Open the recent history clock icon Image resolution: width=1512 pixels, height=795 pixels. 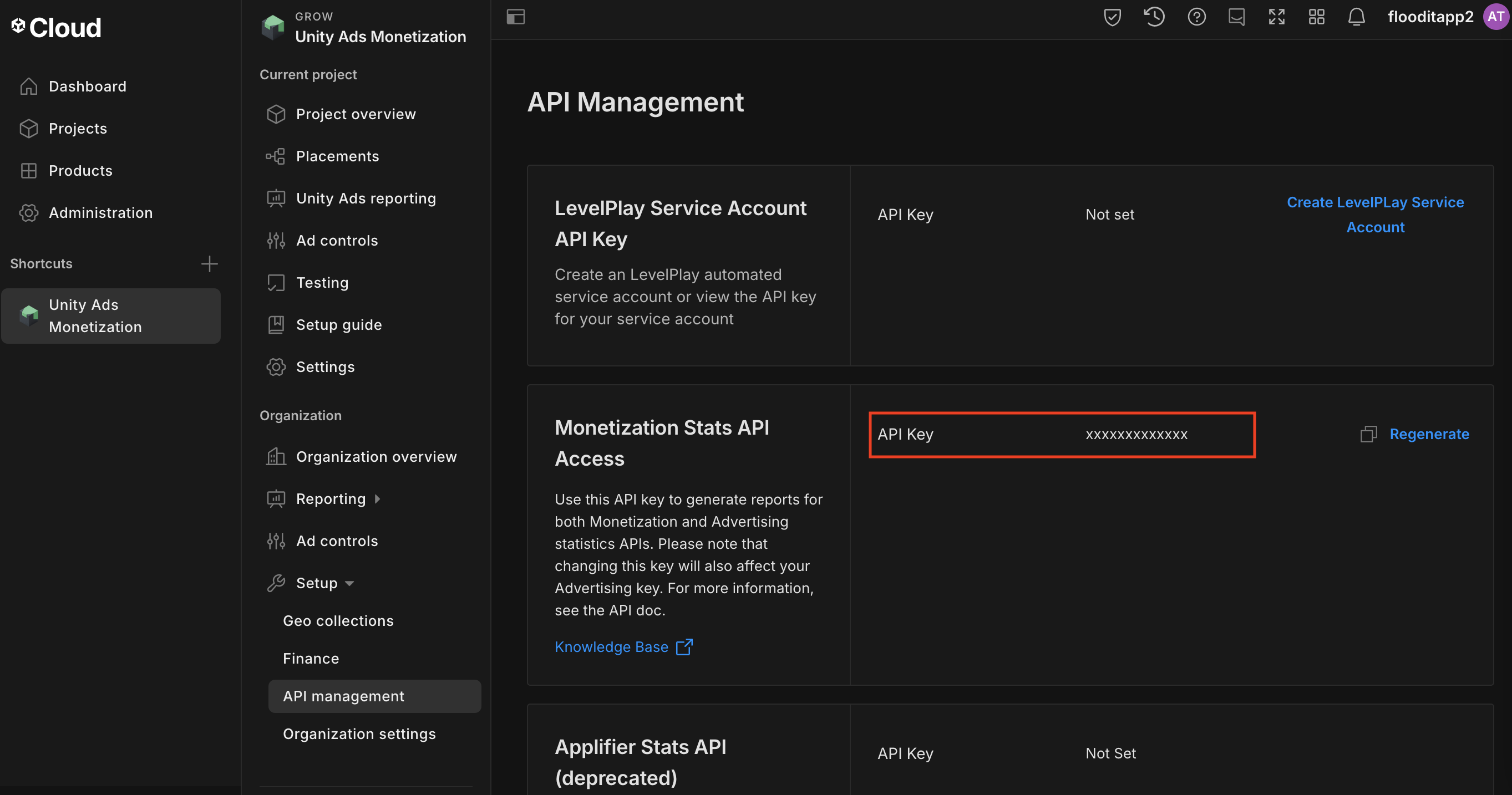(1154, 17)
